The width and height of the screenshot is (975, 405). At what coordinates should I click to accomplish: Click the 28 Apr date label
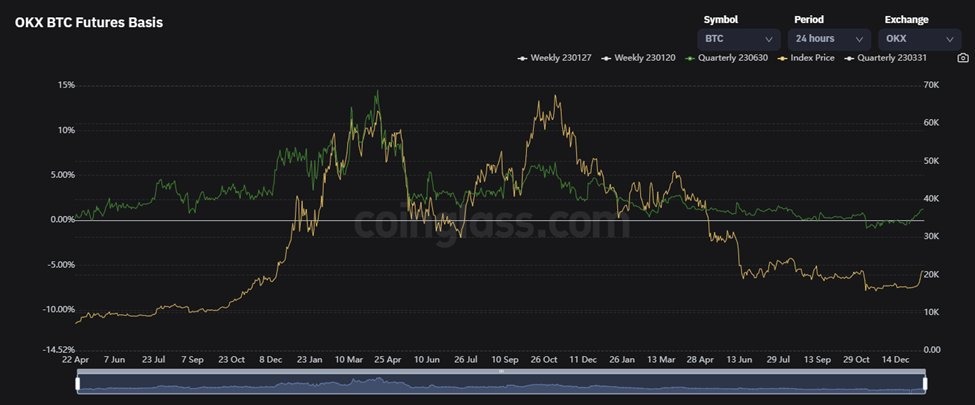pyautogui.click(x=700, y=360)
